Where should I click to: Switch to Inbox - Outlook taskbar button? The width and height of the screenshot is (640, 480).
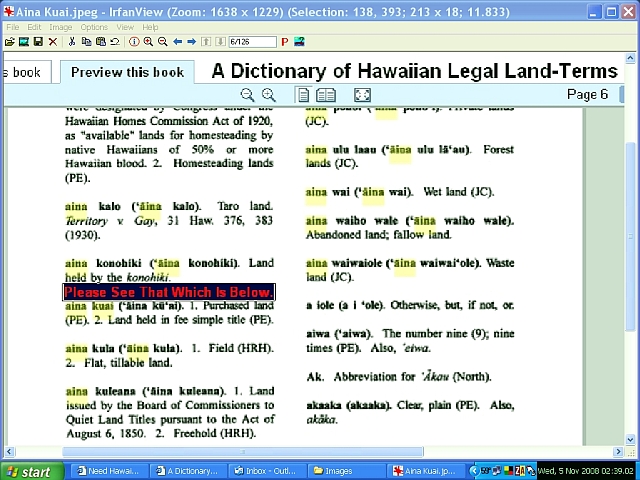click(266, 471)
